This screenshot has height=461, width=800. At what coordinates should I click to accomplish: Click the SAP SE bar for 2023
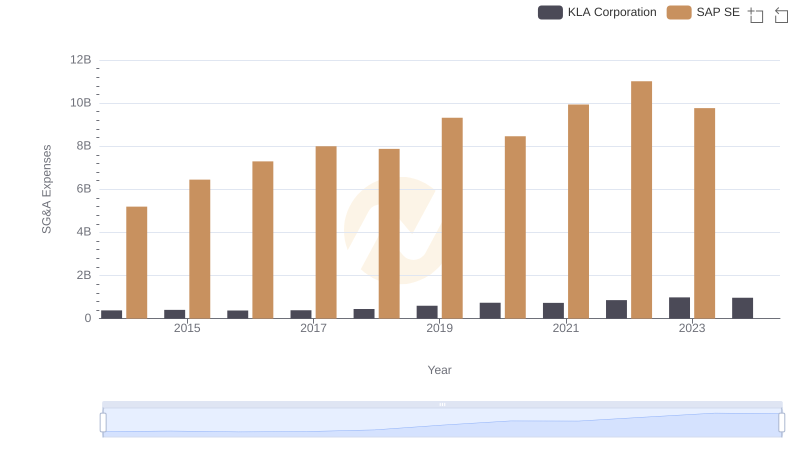[x=705, y=213]
